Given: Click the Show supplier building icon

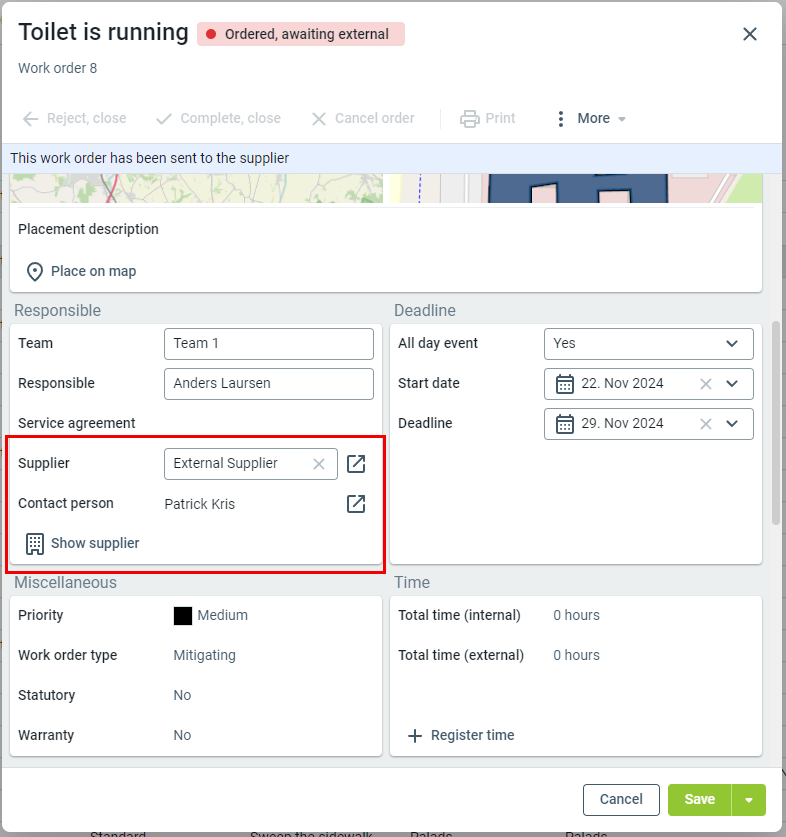Looking at the screenshot, I should coord(35,544).
